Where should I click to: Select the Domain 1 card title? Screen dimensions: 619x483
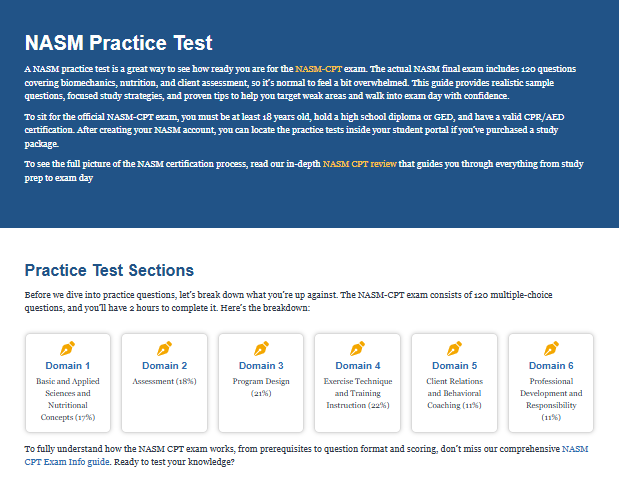68,366
